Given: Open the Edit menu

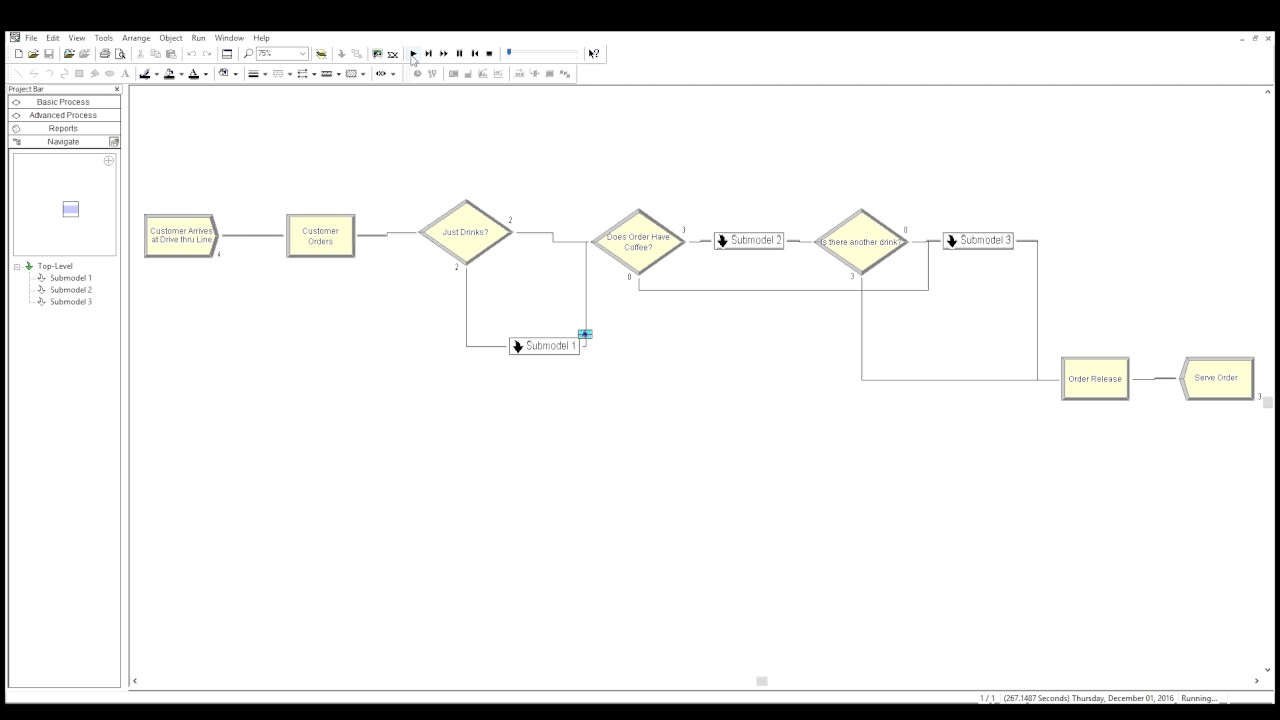Looking at the screenshot, I should [53, 38].
